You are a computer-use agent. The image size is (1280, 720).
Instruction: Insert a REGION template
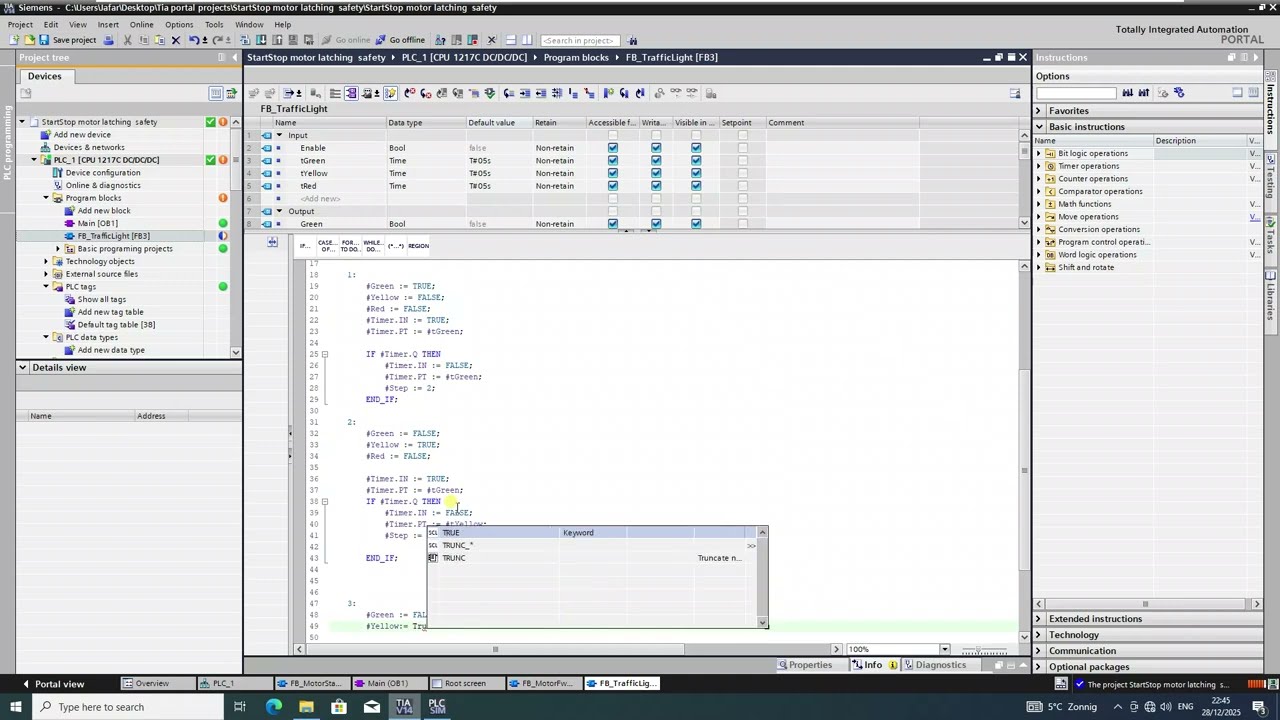pyautogui.click(x=418, y=245)
